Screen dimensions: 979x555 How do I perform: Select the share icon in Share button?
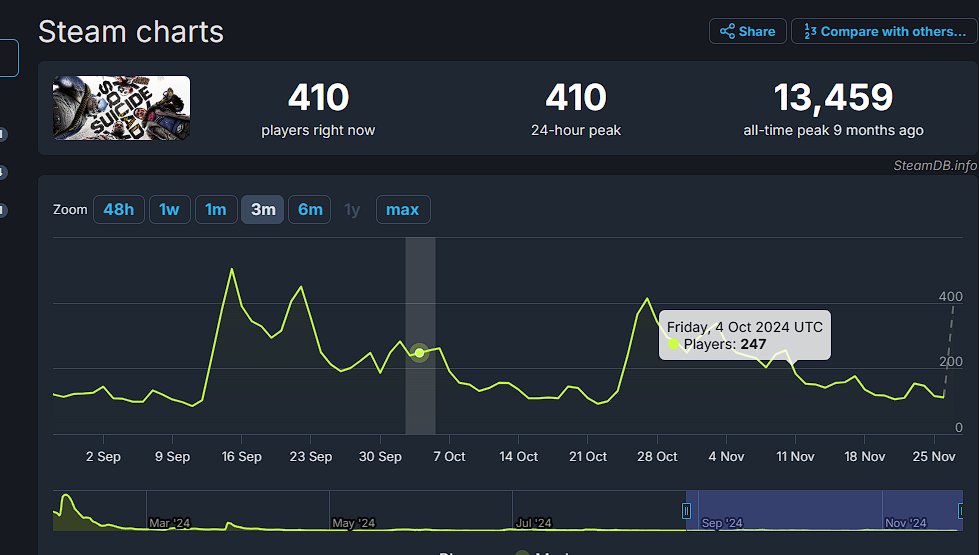[x=727, y=31]
